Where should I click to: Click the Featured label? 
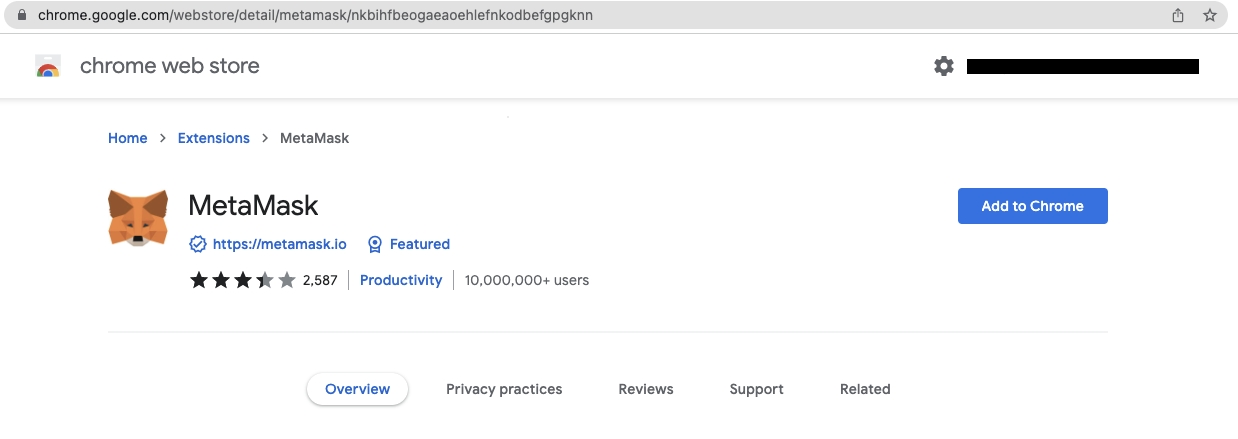420,244
